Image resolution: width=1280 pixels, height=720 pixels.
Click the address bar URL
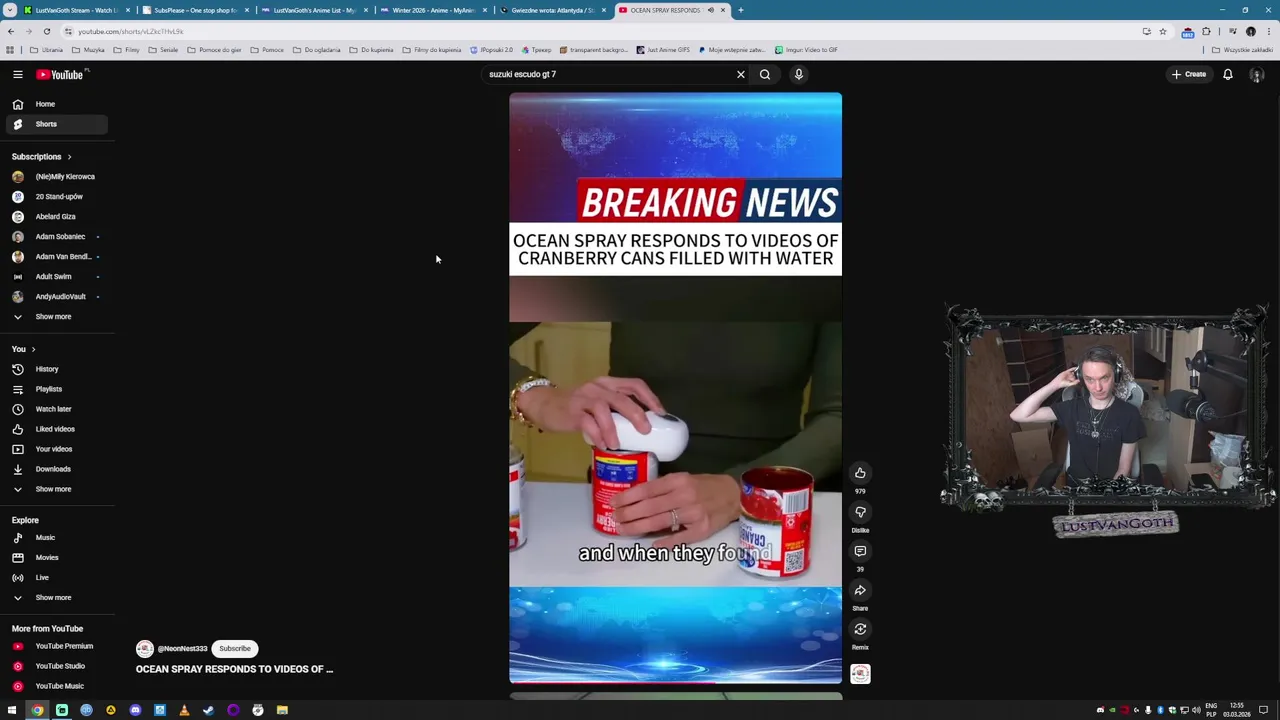click(x=130, y=32)
